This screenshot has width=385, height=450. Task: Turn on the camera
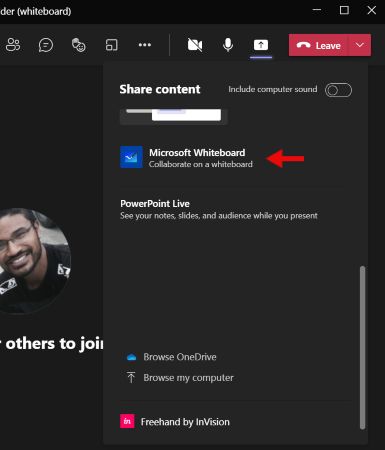click(x=195, y=45)
